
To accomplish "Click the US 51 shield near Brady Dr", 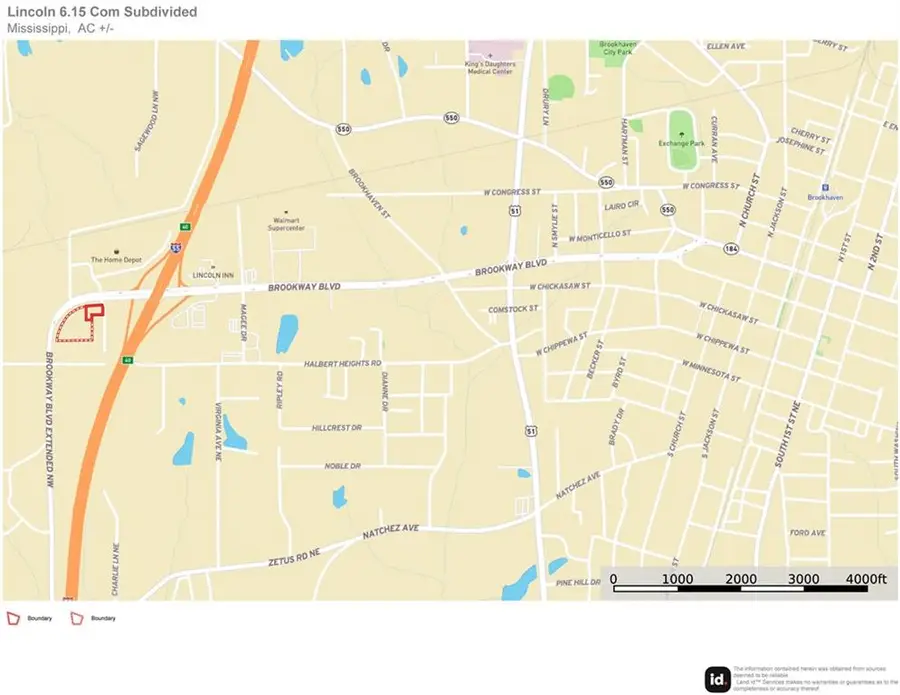I will click(x=531, y=431).
